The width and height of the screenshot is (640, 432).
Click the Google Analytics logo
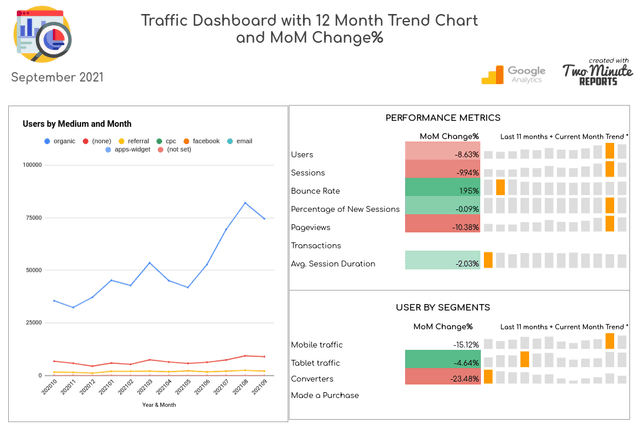[513, 74]
